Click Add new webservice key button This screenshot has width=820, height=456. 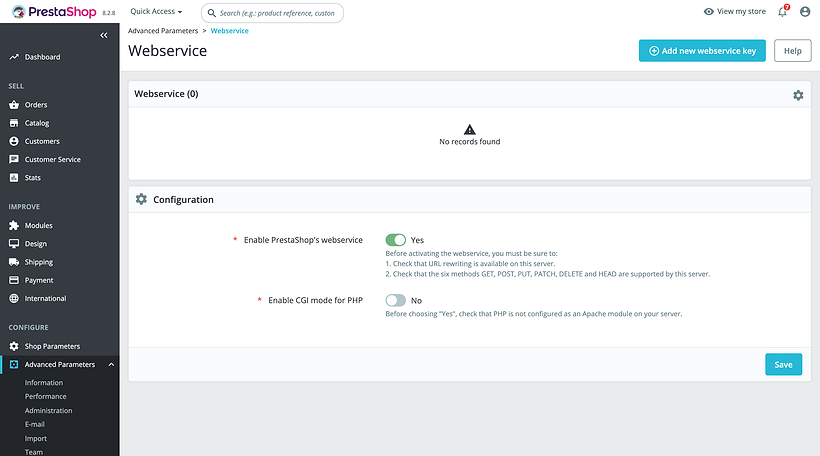702,51
